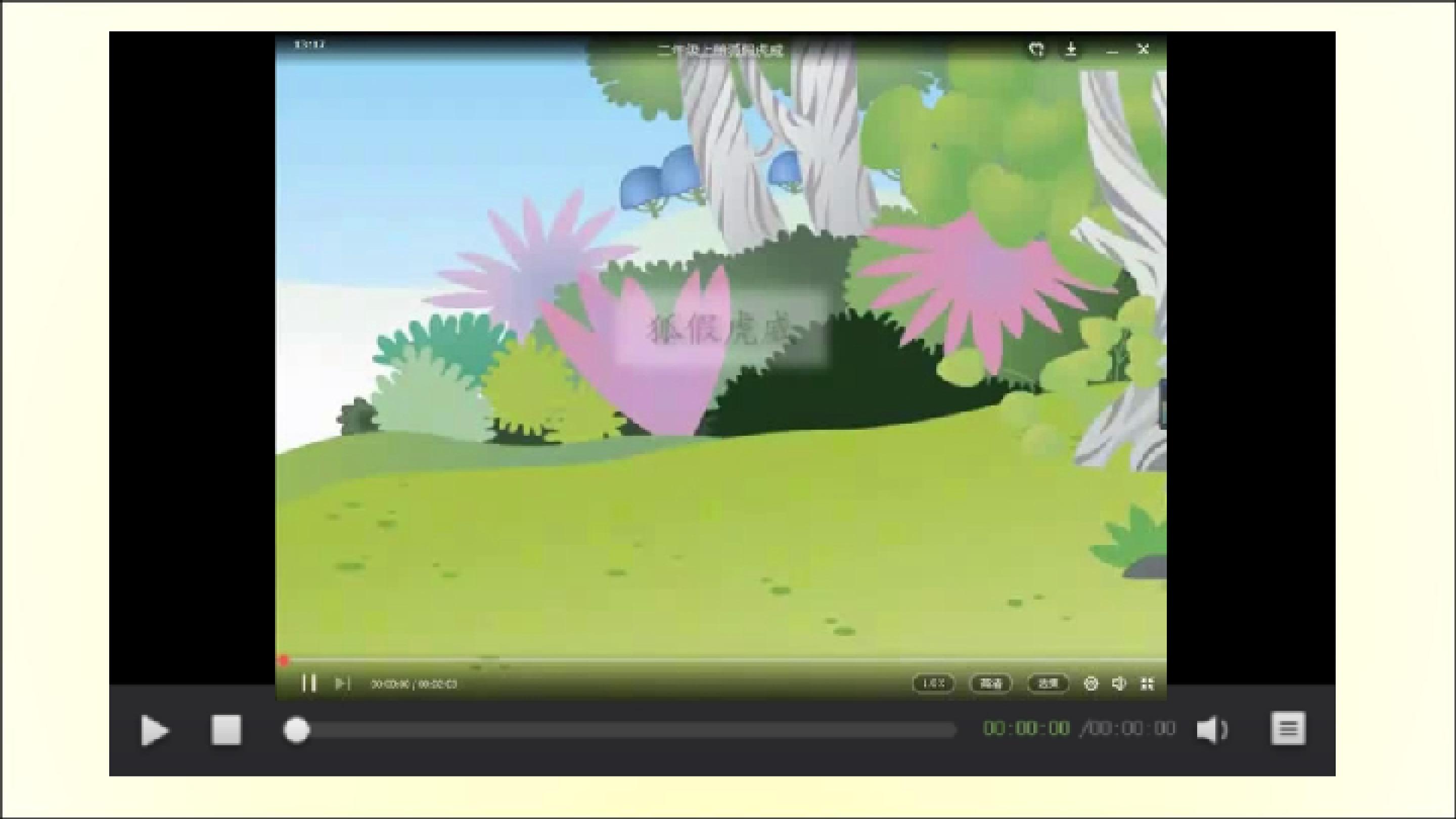Screen dimensions: 1456x819
Task: Minimize the embedded video window
Action: 1112,51
